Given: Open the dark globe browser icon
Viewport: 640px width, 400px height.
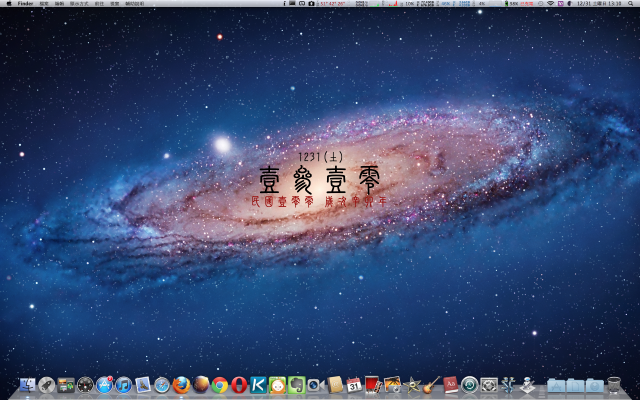Looking at the screenshot, I should tap(200, 385).
